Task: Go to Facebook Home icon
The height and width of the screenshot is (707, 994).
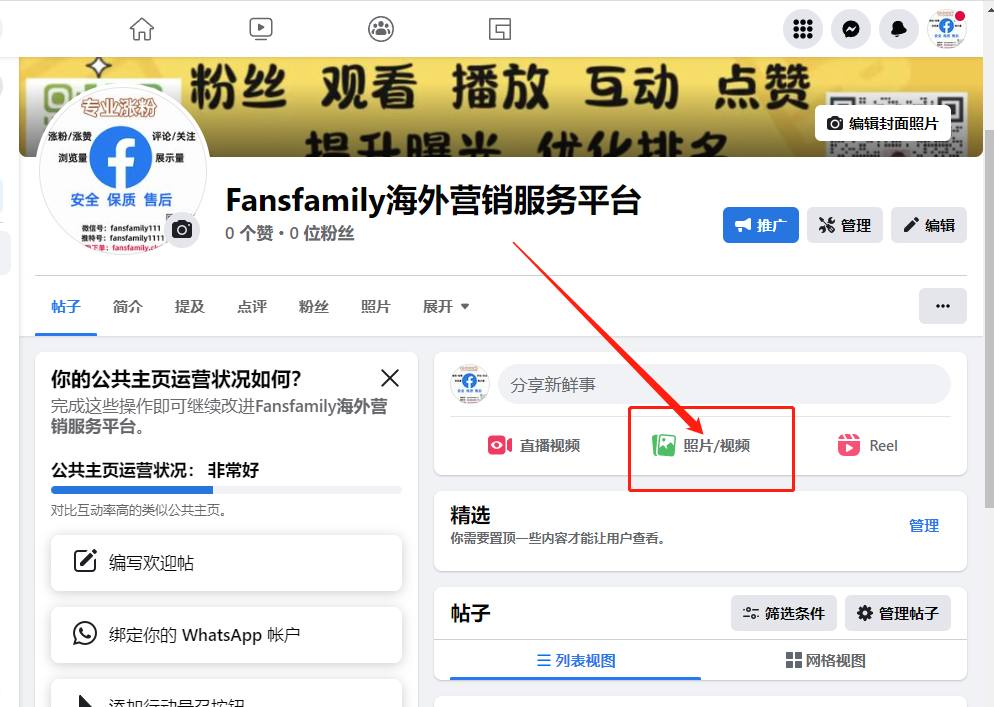Action: (x=141, y=29)
